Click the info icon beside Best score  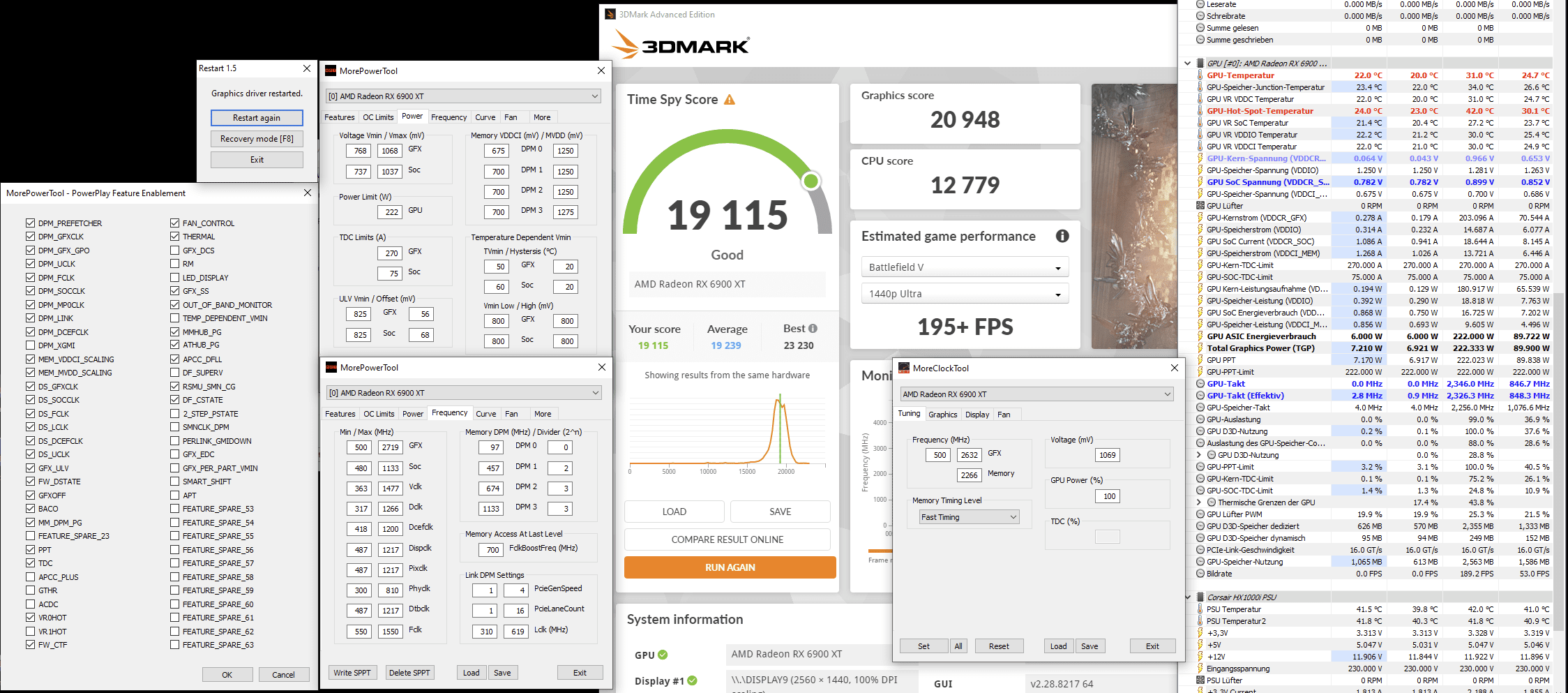point(813,328)
